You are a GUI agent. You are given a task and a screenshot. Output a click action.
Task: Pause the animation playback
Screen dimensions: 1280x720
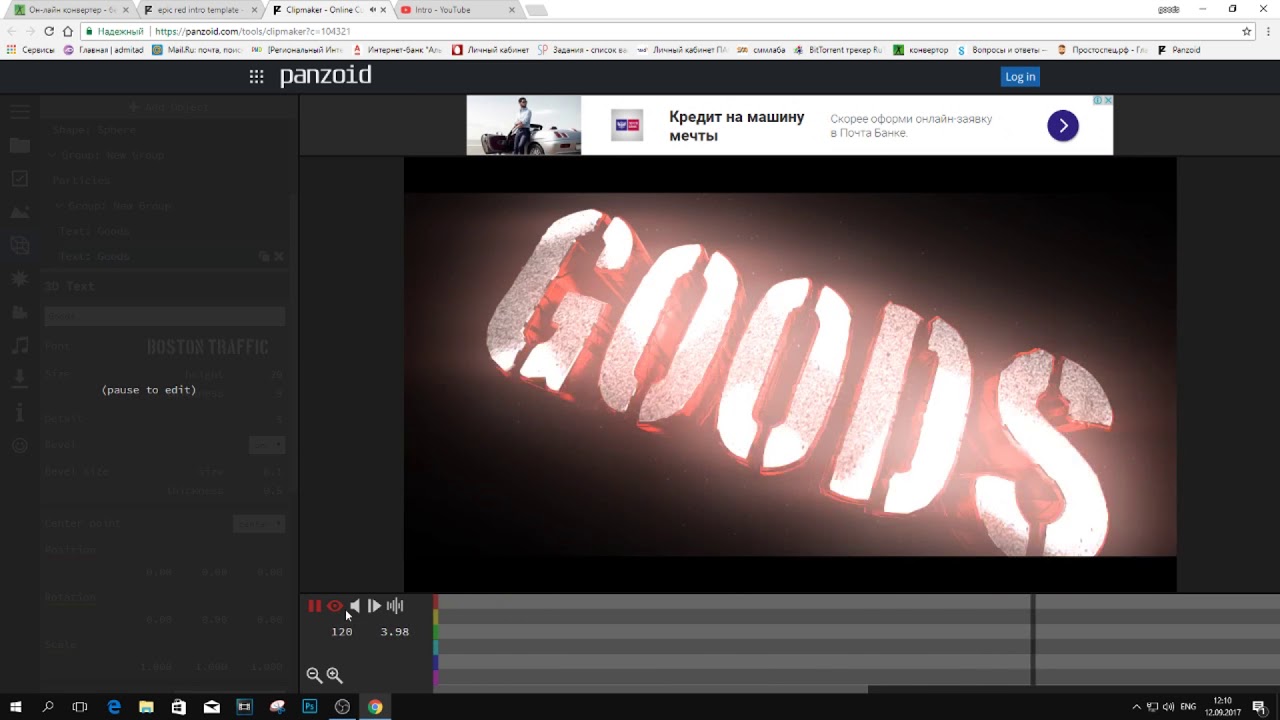coord(314,606)
